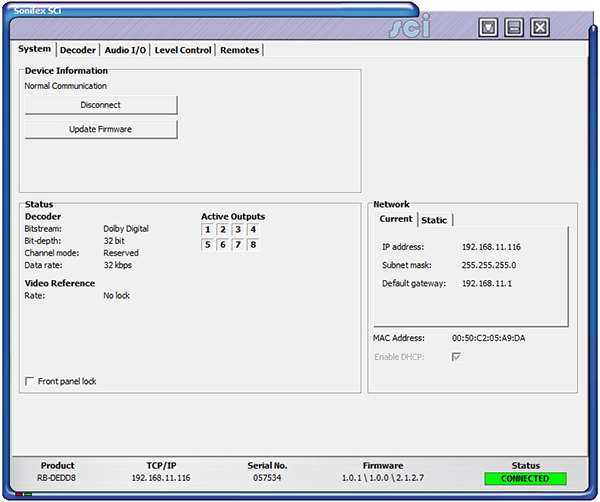The height and width of the screenshot is (502, 600).
Task: Go to the Remotes tab
Action: tap(240, 50)
